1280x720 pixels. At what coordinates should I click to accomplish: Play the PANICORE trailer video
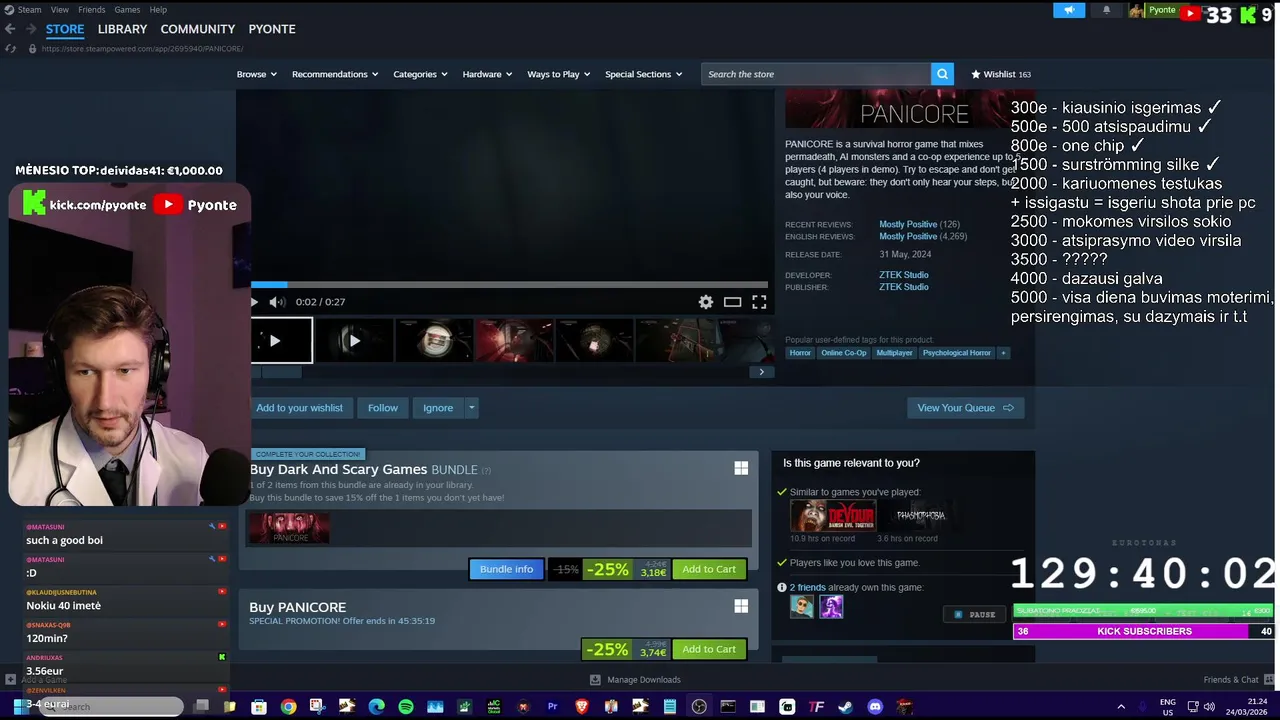(x=255, y=302)
